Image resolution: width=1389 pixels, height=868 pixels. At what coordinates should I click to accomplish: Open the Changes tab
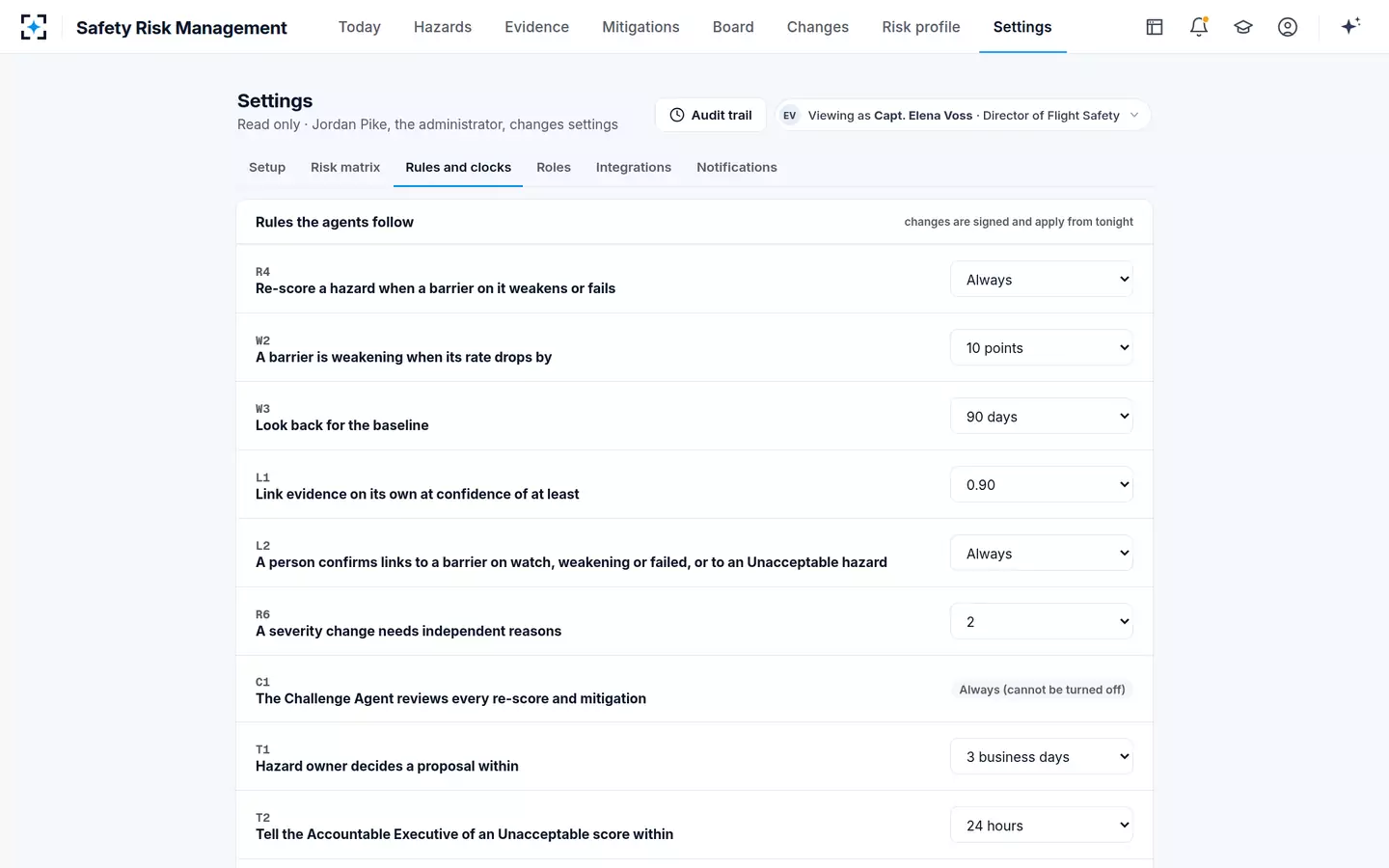coord(818,27)
